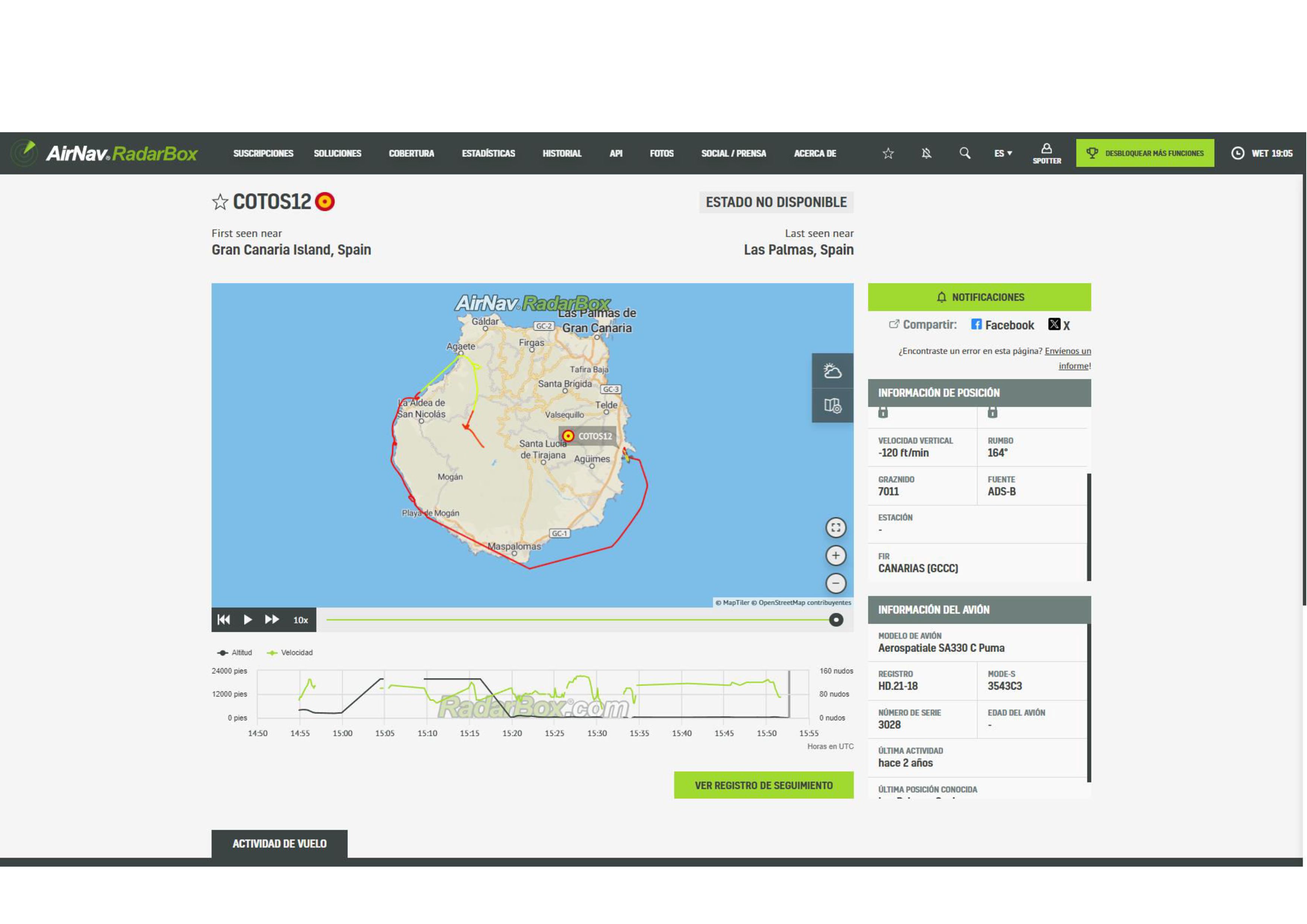The width and height of the screenshot is (1307, 924).
Task: Click the search magnifier in header
Action: point(964,153)
